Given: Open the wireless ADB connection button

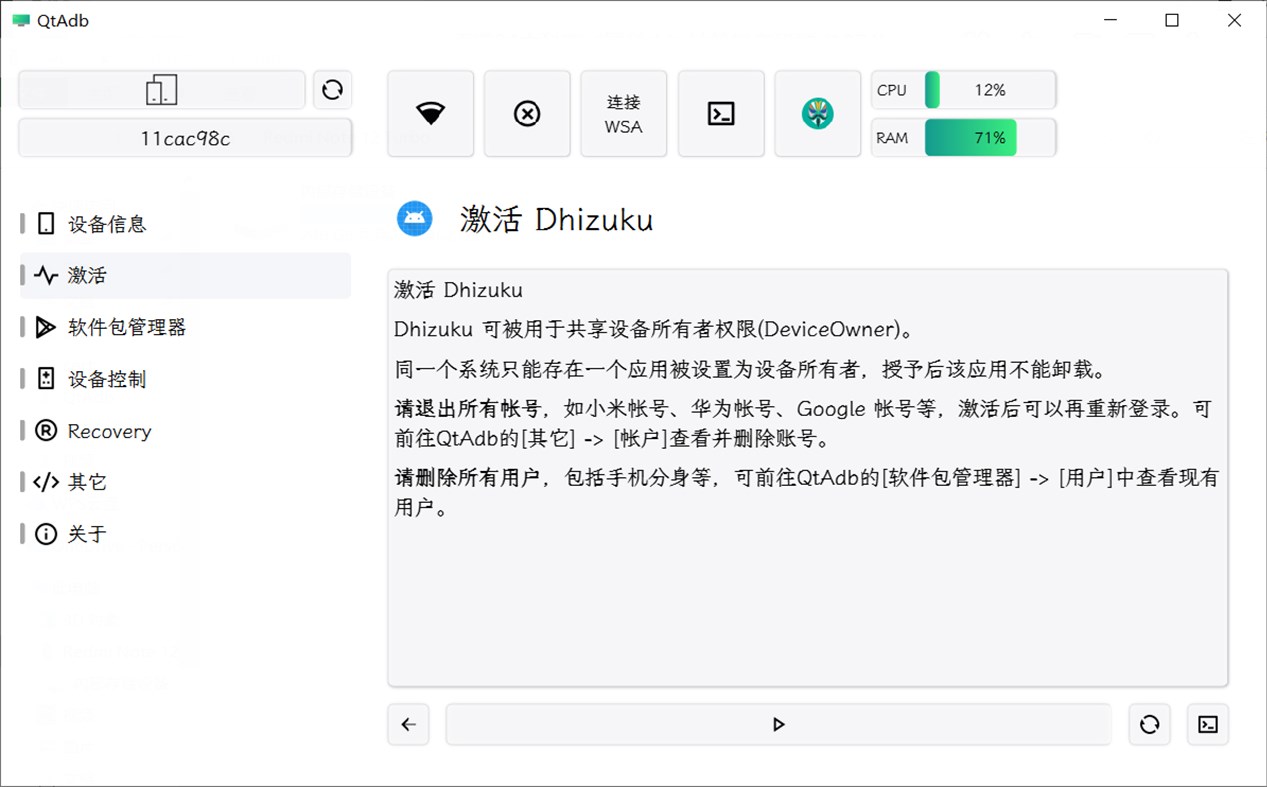Looking at the screenshot, I should [430, 113].
